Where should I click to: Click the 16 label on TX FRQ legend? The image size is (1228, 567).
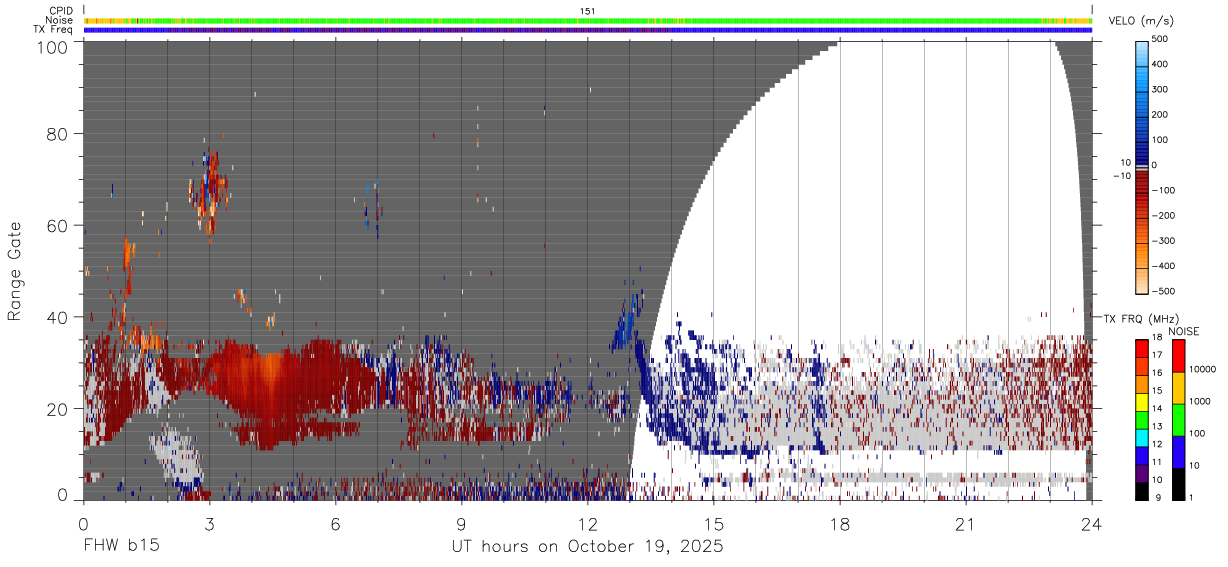[x=1156, y=373]
